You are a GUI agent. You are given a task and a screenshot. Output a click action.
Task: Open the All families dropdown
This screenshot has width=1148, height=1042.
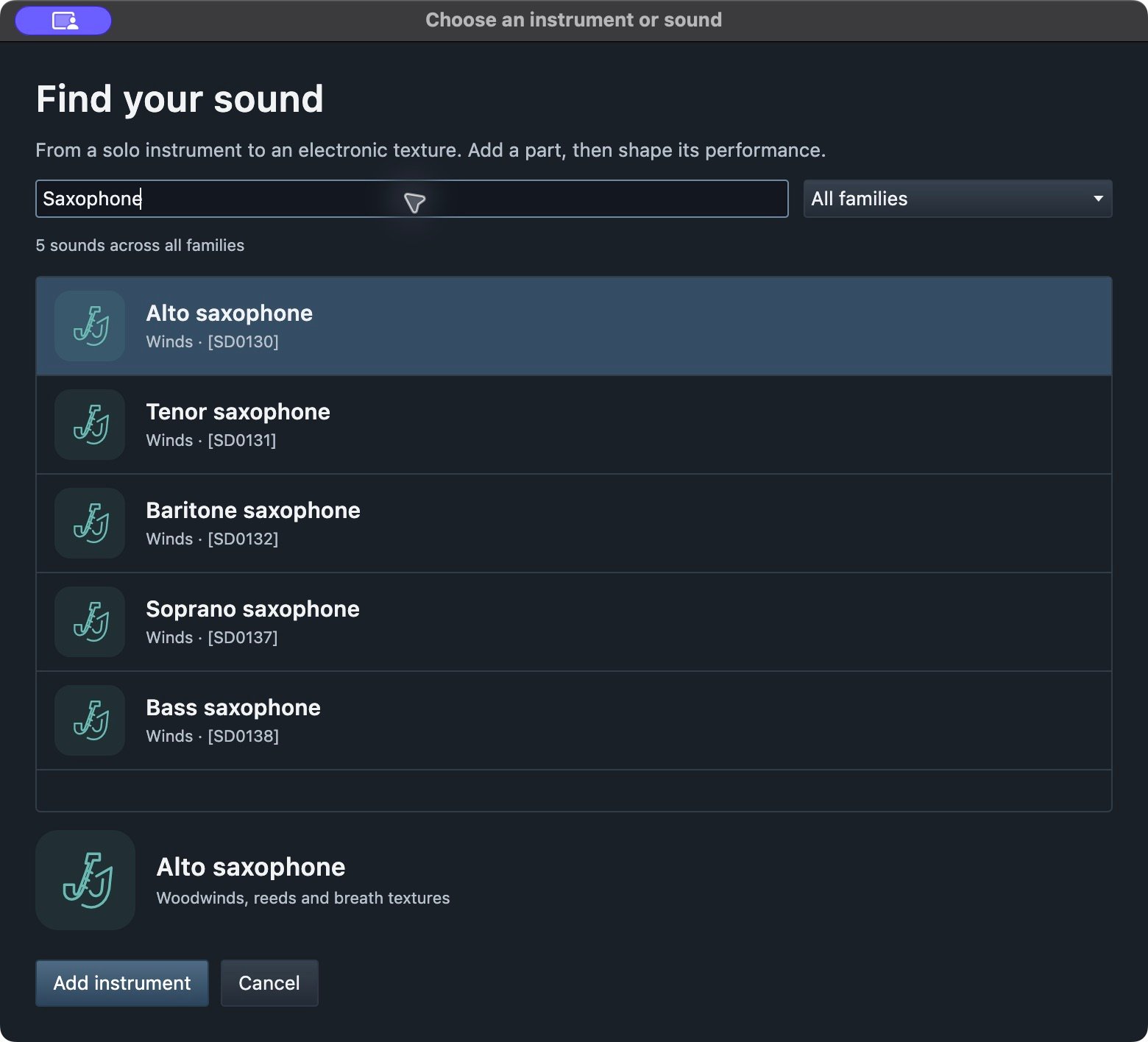tap(957, 199)
